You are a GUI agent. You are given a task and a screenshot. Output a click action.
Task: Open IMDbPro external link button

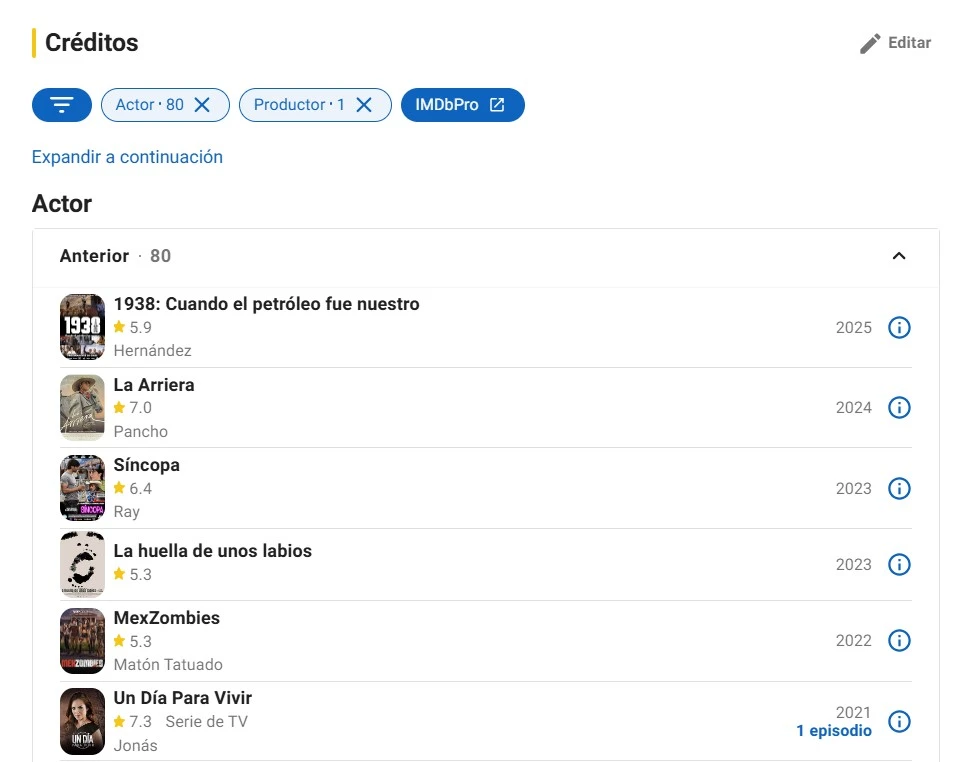pos(462,105)
